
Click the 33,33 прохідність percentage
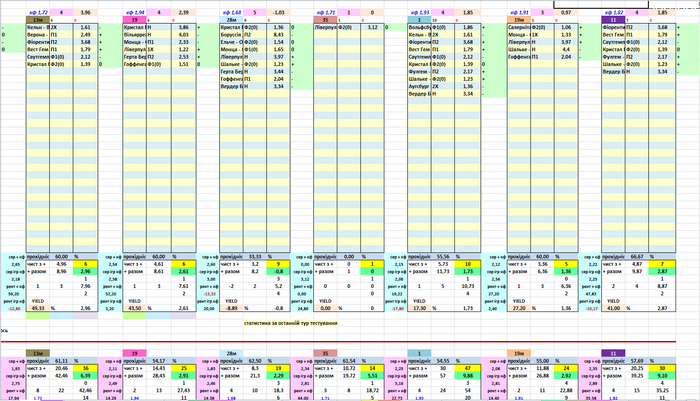255,257
